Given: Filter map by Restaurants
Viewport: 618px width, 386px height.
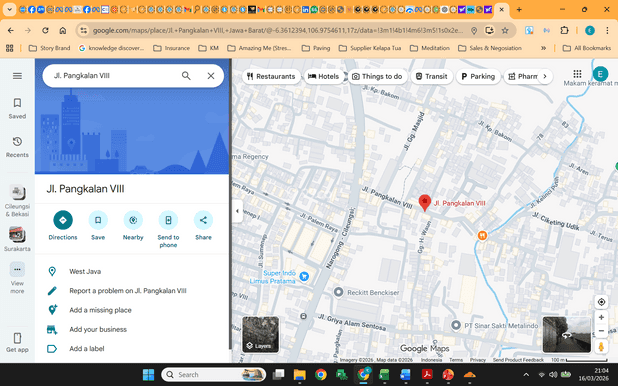Looking at the screenshot, I should [270, 76].
